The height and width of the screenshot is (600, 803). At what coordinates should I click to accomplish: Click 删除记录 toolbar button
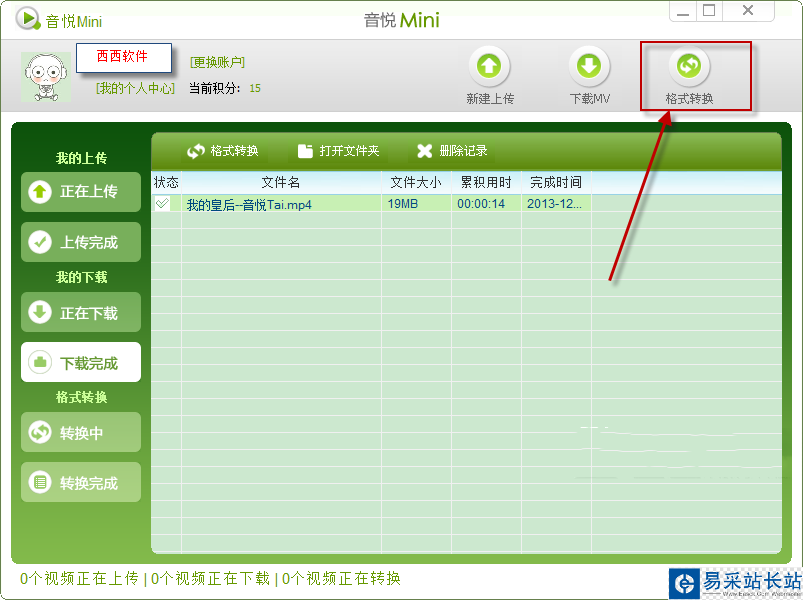[x=452, y=151]
